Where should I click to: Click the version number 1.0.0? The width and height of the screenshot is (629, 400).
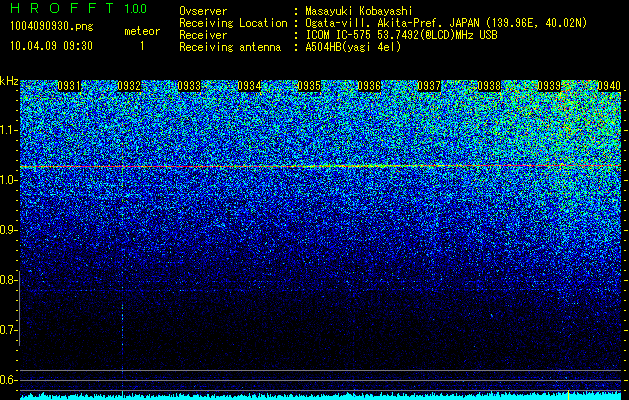tap(136, 8)
